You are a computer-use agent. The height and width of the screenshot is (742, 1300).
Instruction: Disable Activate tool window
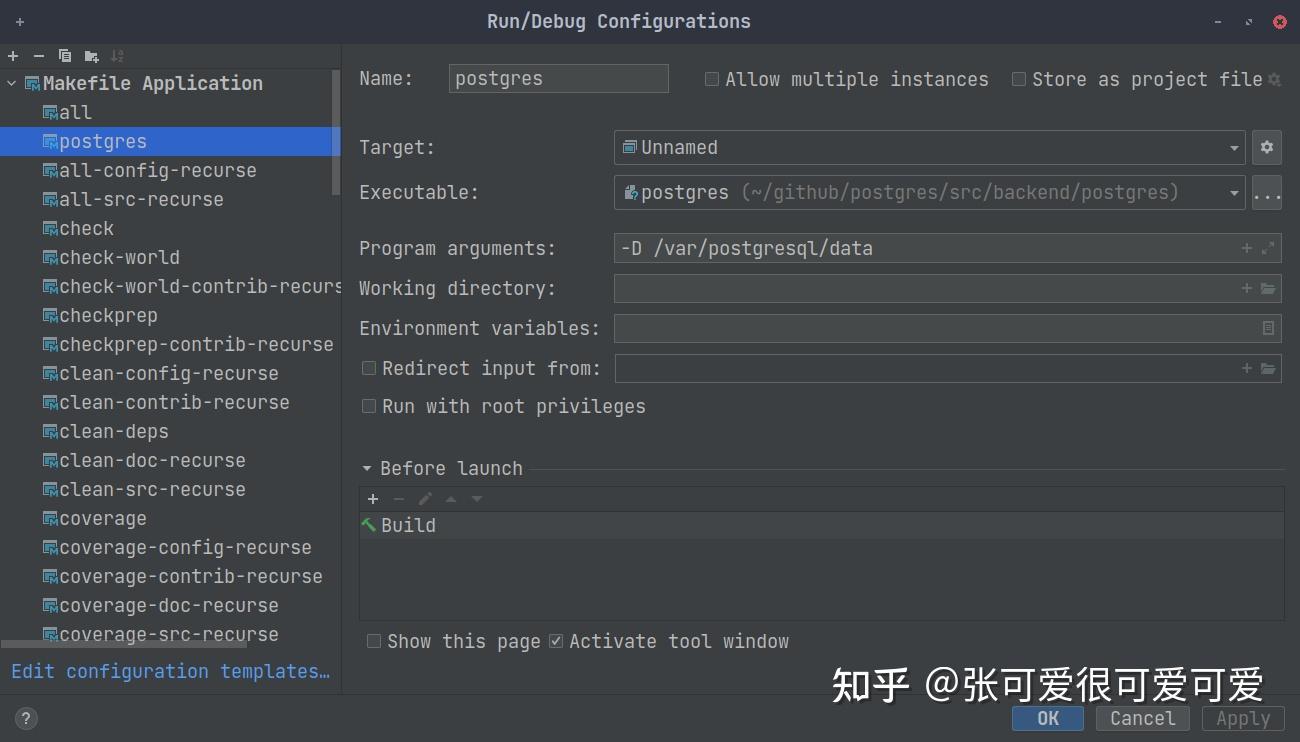pyautogui.click(x=556, y=641)
